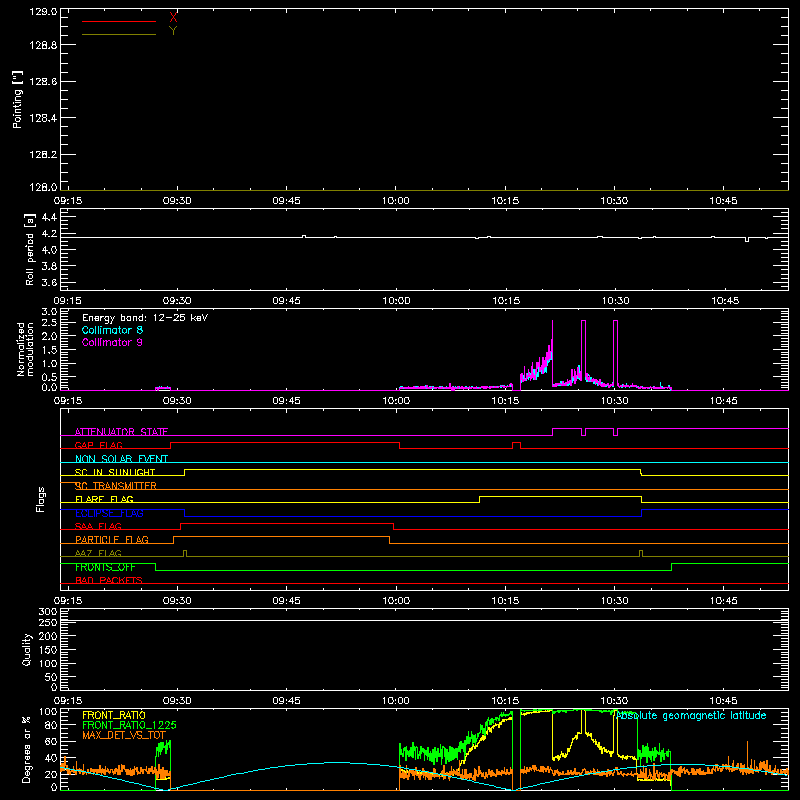Select the Roll period axis title

pos(29,250)
